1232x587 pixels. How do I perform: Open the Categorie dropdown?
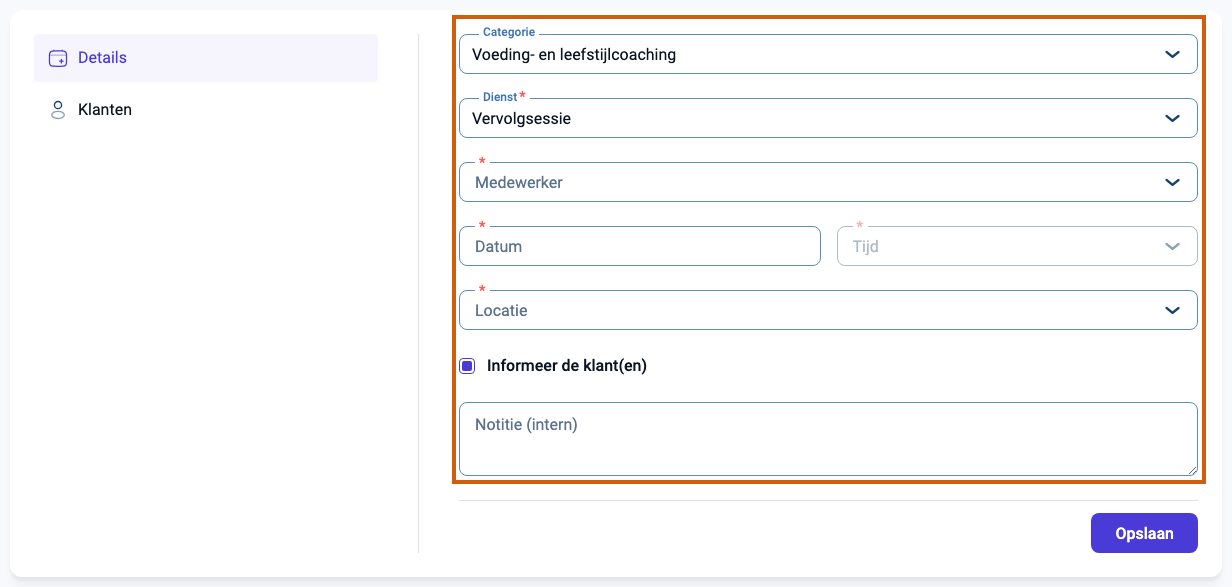coord(828,54)
